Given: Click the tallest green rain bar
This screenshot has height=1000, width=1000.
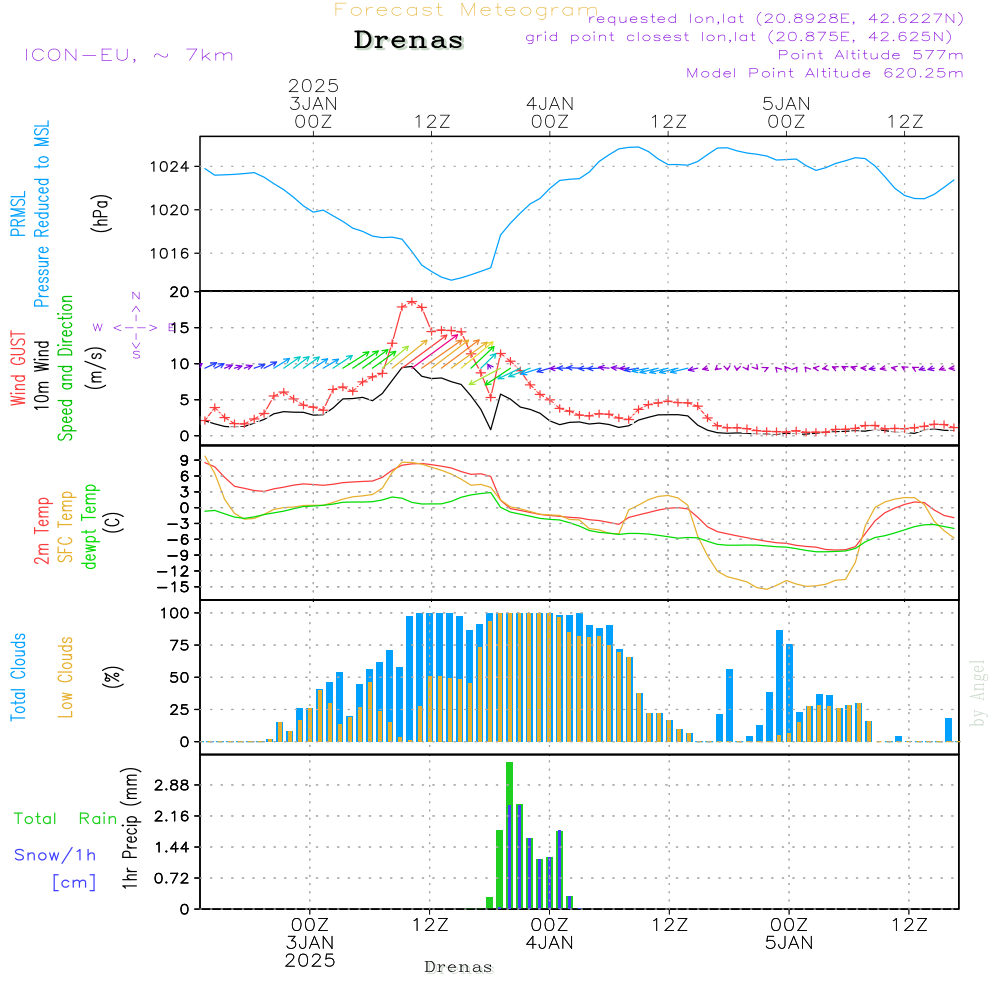Looking at the screenshot, I should pos(510,835).
